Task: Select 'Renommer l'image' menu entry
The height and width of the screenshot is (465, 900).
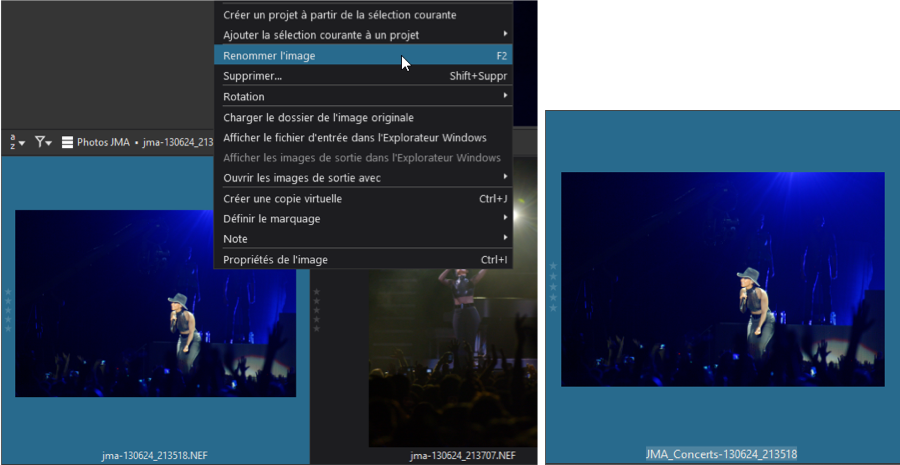Action: (363, 56)
